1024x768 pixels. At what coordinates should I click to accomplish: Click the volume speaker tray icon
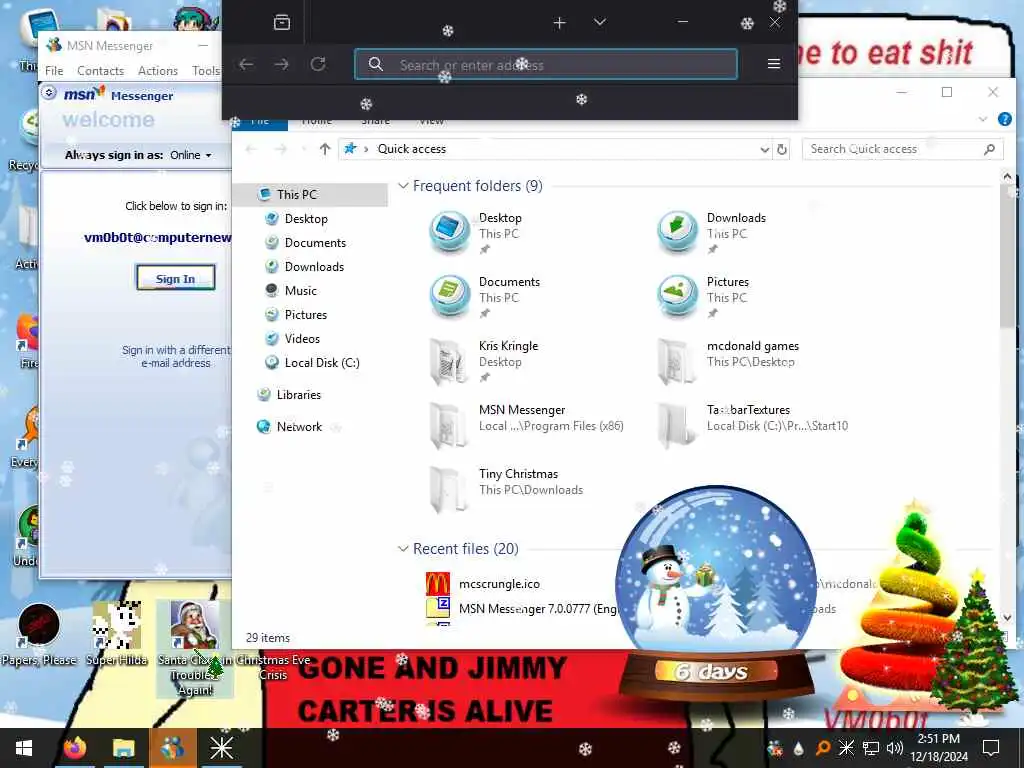click(x=895, y=748)
